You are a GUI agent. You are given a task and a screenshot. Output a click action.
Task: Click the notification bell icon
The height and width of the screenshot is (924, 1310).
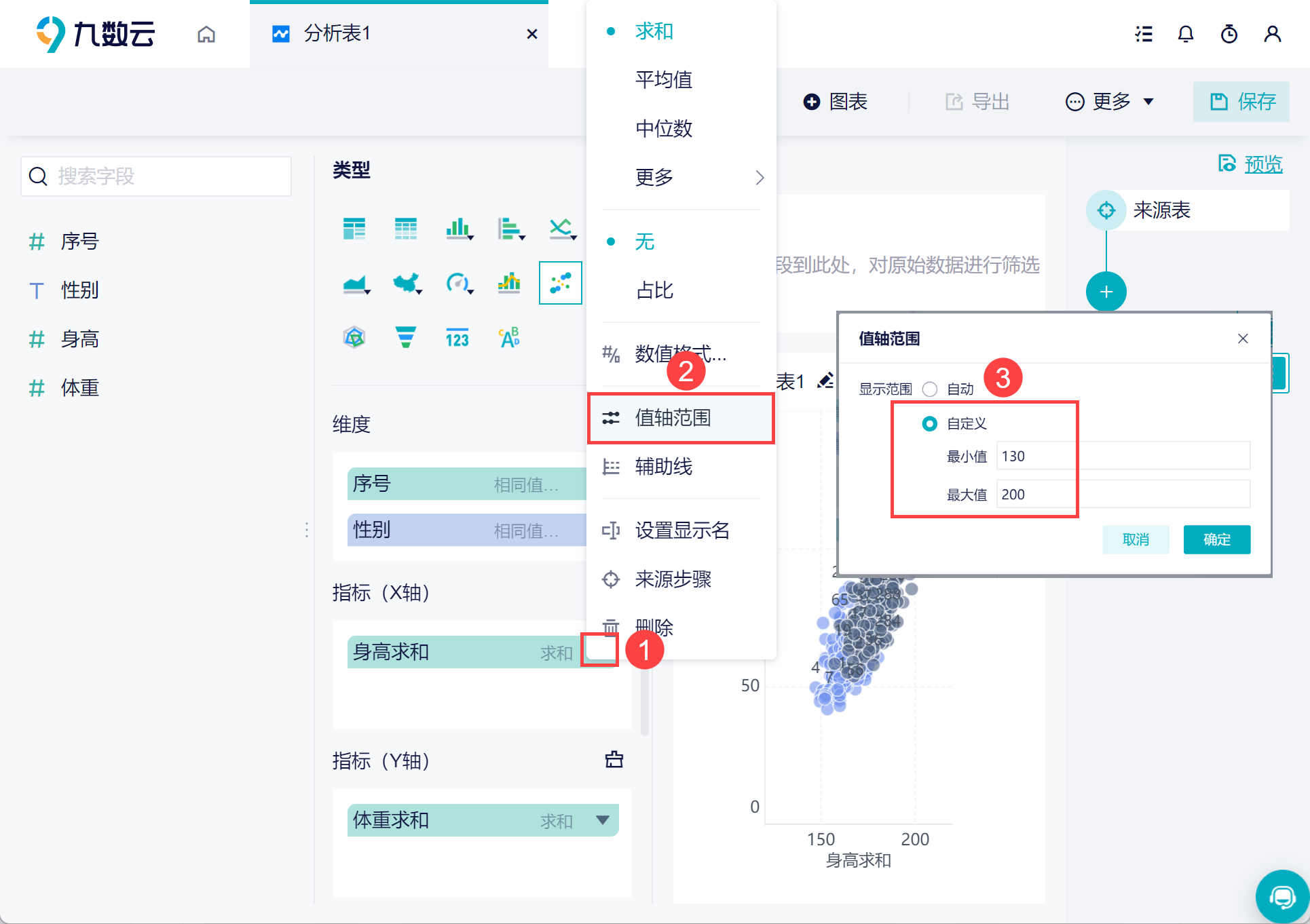(1185, 34)
